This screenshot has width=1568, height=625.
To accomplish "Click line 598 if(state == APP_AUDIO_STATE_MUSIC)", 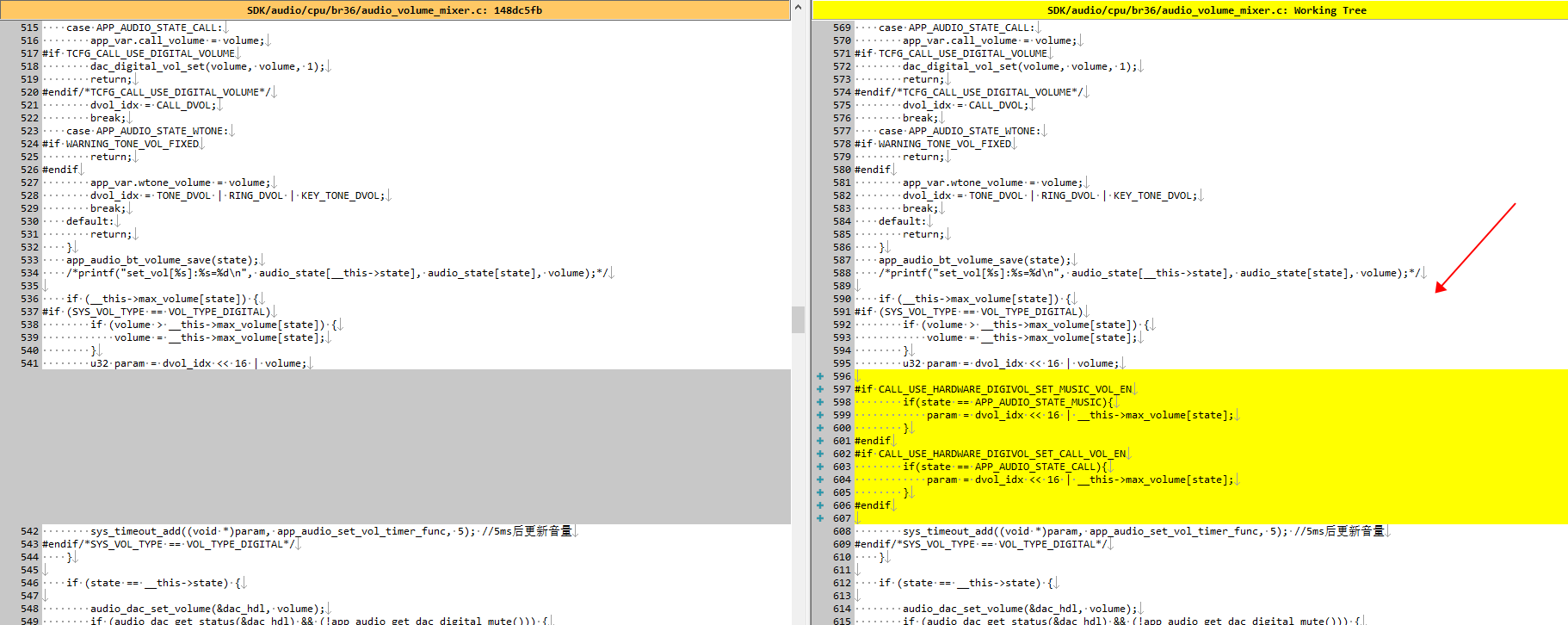I will click(x=1009, y=402).
